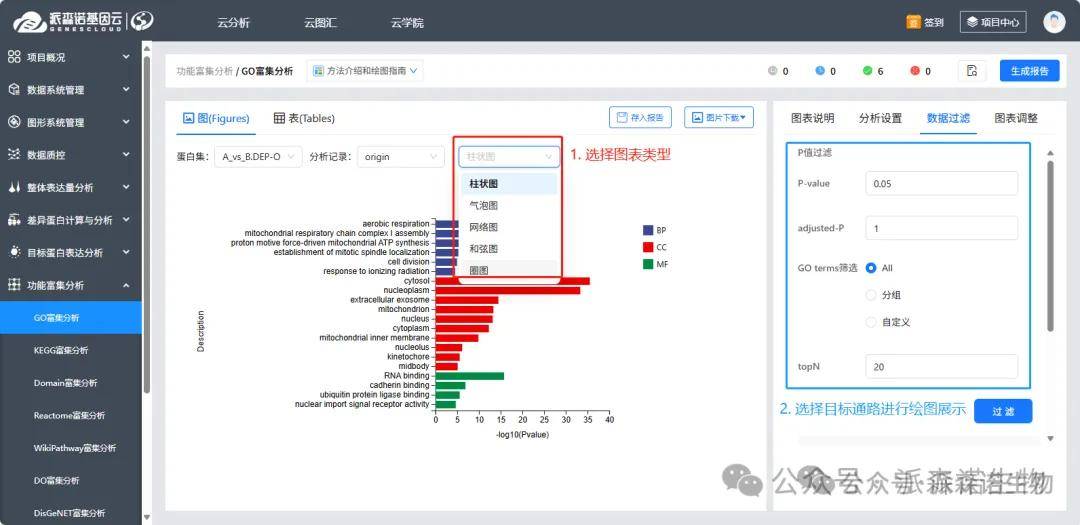Open the 分析记录 origin dropdown
Screen dimensions: 1080x525
coord(401,157)
